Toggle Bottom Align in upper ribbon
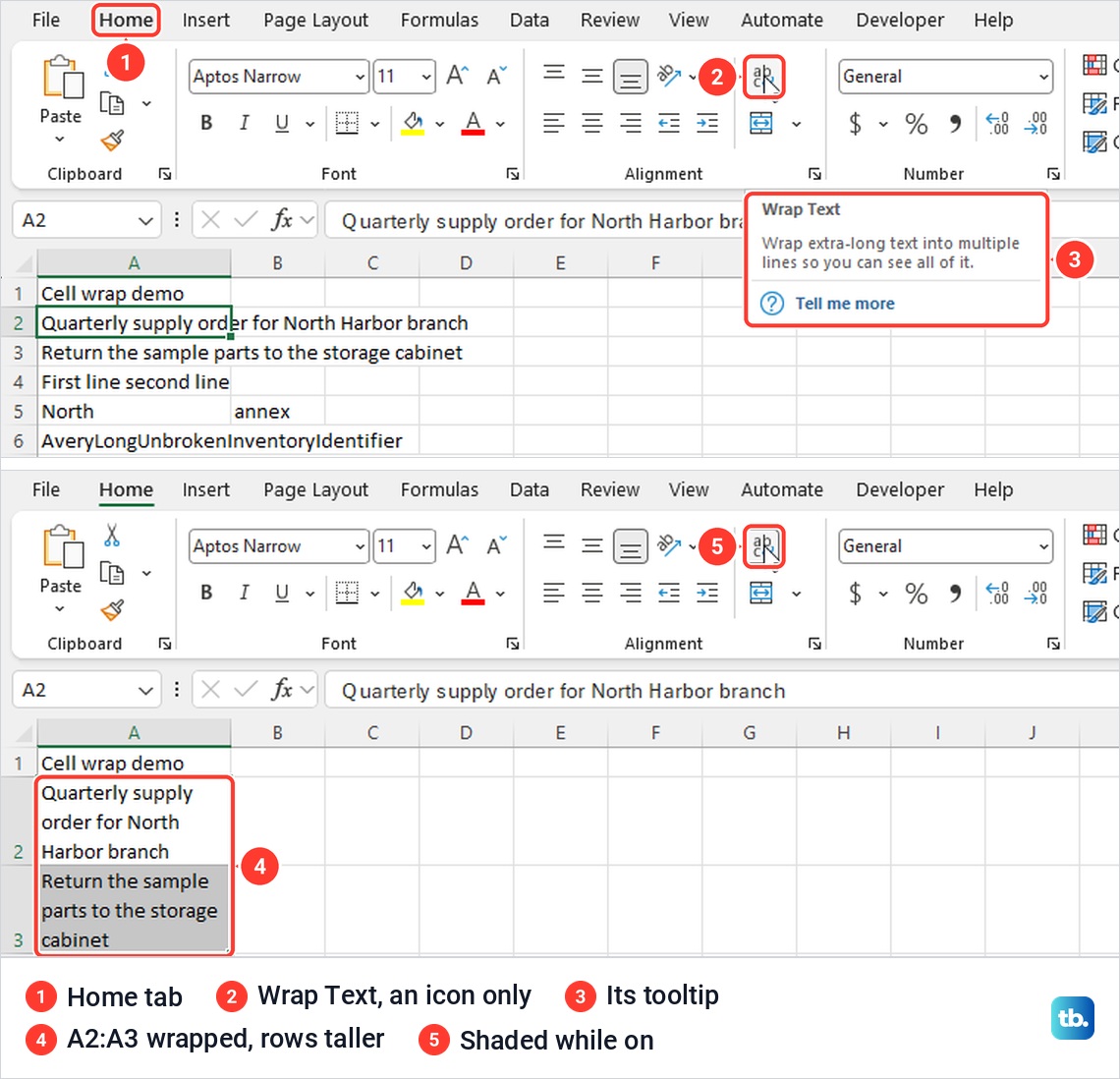 pyautogui.click(x=630, y=77)
